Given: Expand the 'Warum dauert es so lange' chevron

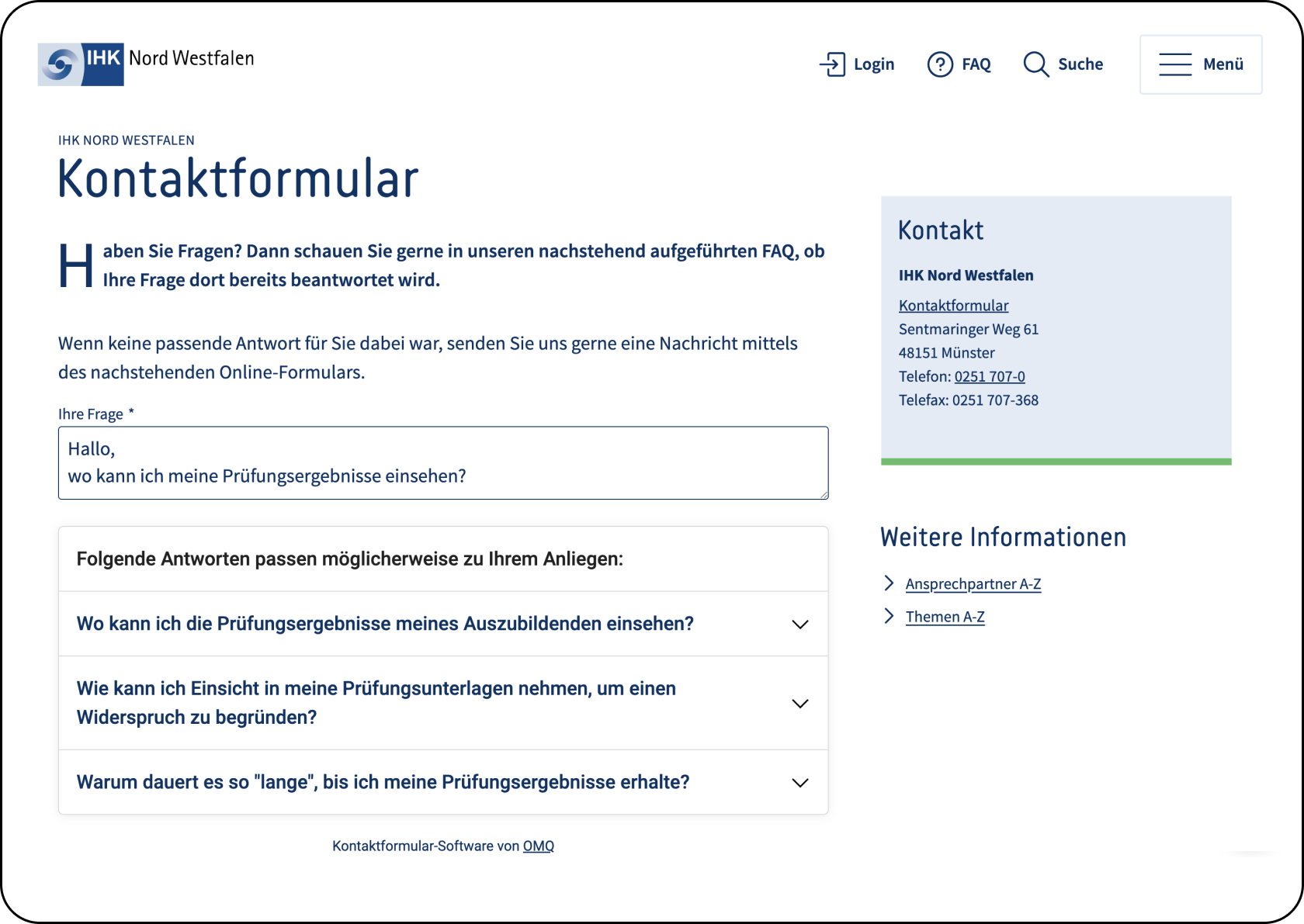Looking at the screenshot, I should (x=799, y=783).
